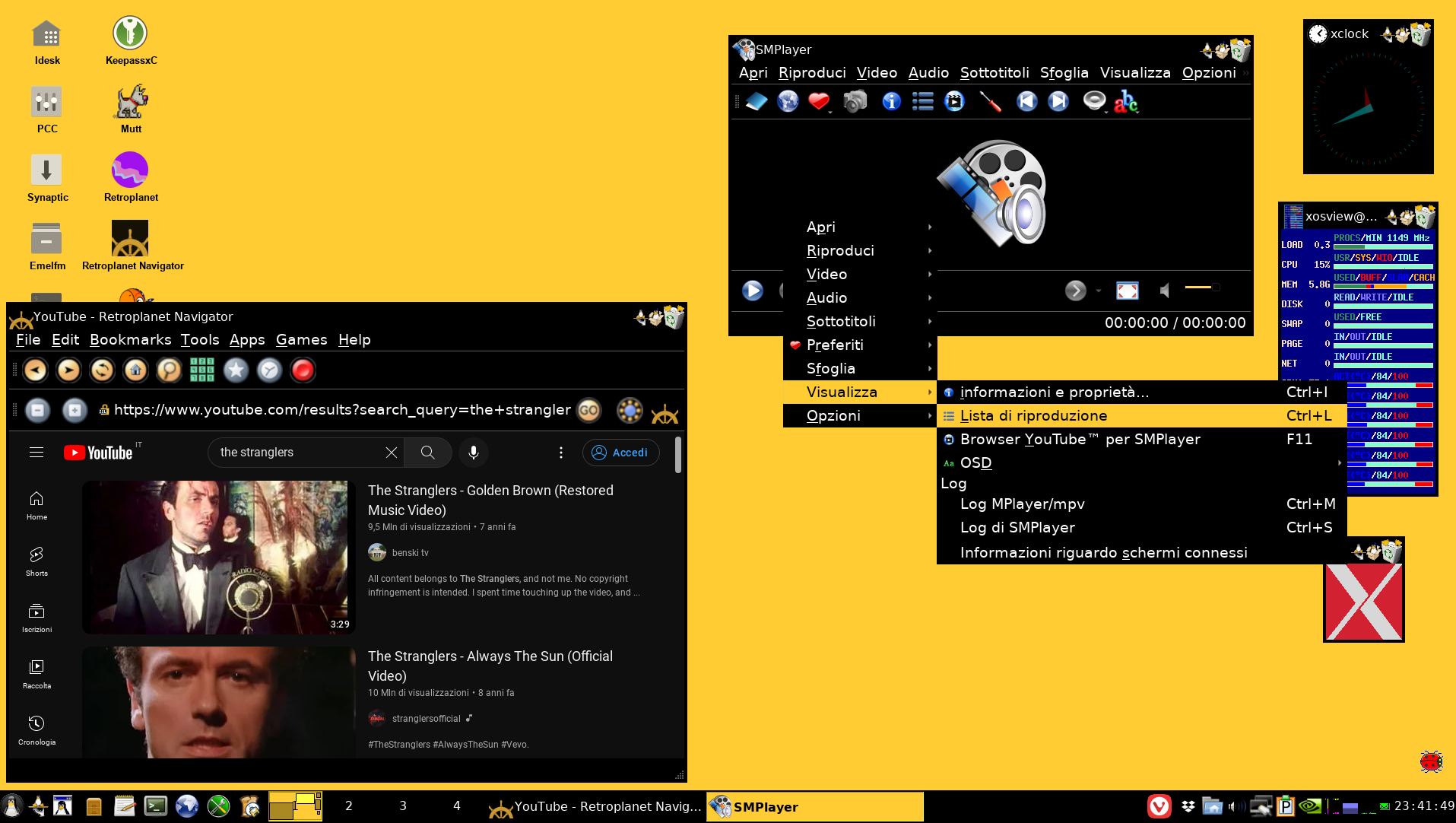Image resolution: width=1456 pixels, height=823 pixels.
Task: Mute SMPlayer with the speaker icon
Action: pyautogui.click(x=1164, y=290)
